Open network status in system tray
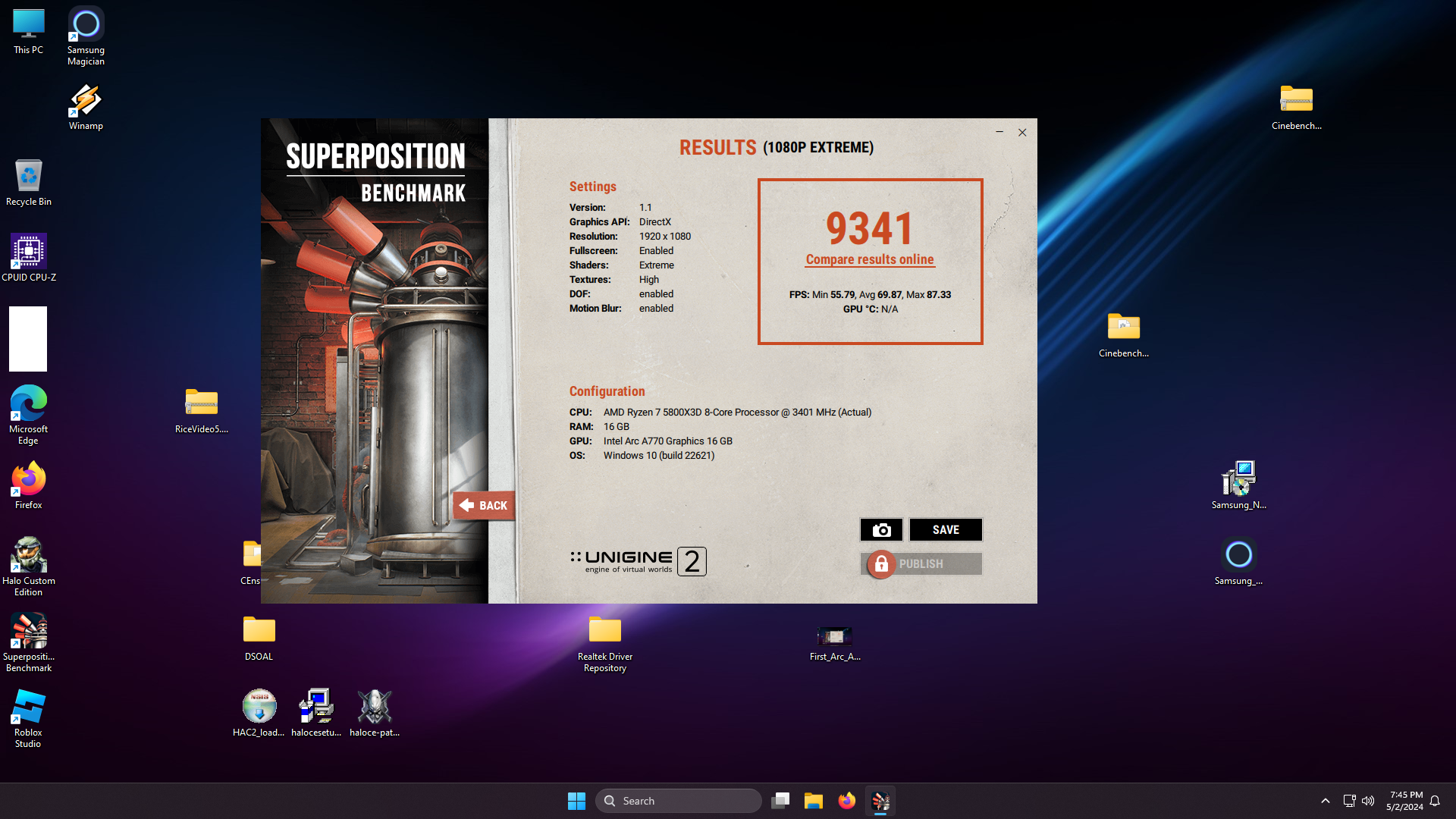 tap(1349, 801)
